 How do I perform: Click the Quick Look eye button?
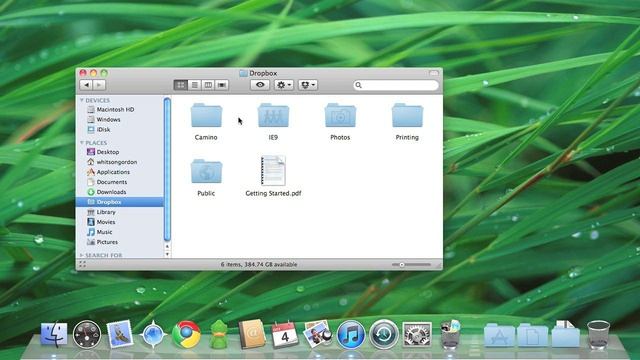pos(260,85)
